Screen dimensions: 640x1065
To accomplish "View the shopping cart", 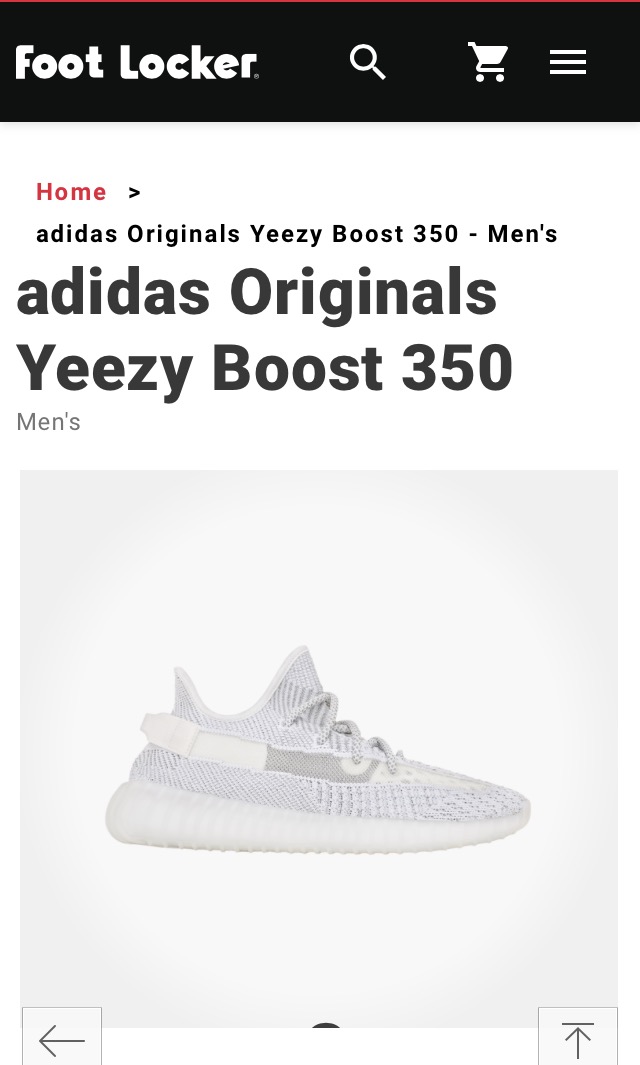I will pyautogui.click(x=488, y=62).
